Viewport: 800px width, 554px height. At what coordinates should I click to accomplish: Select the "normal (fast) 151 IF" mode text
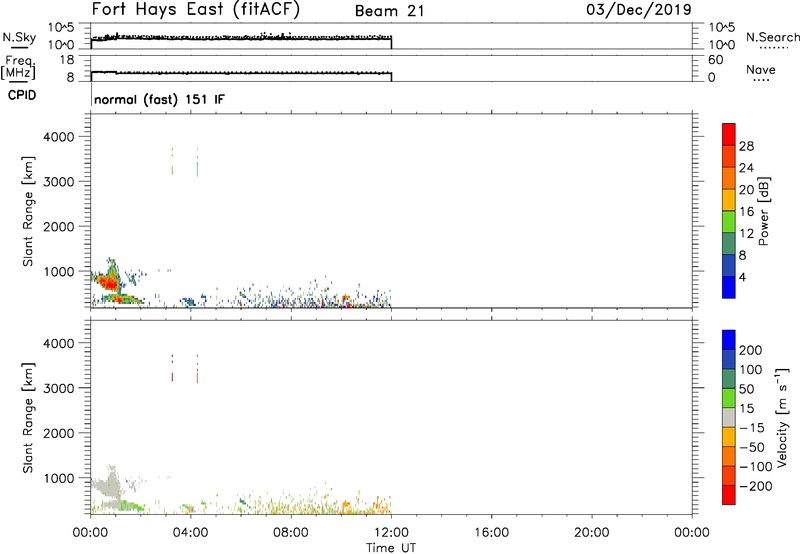(x=159, y=99)
